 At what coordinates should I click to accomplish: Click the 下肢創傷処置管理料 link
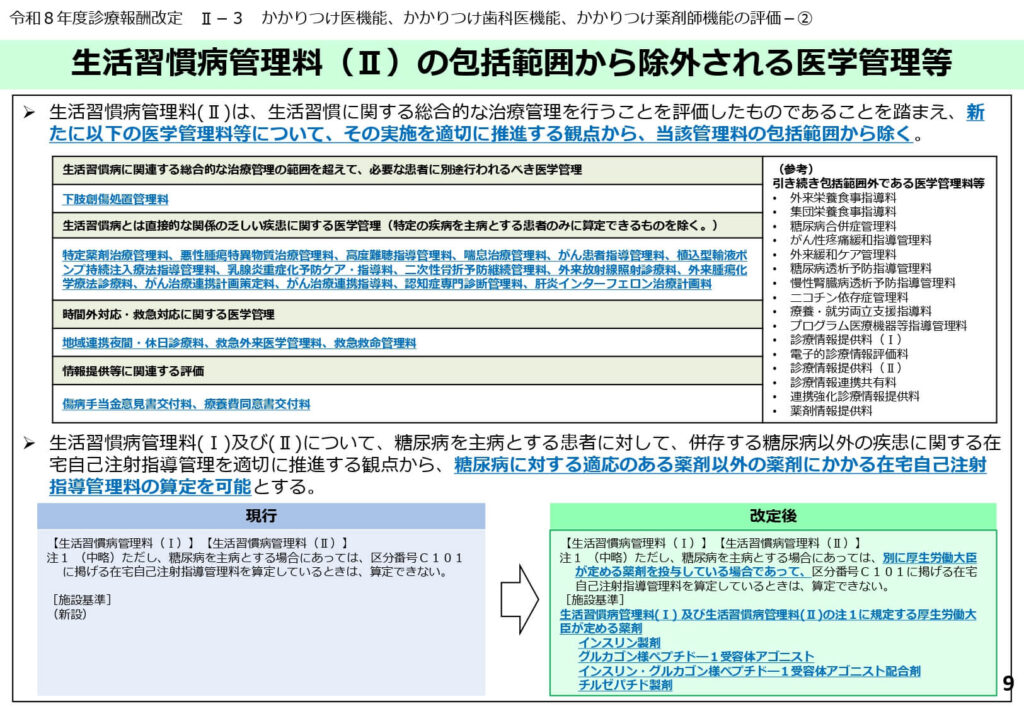click(115, 199)
